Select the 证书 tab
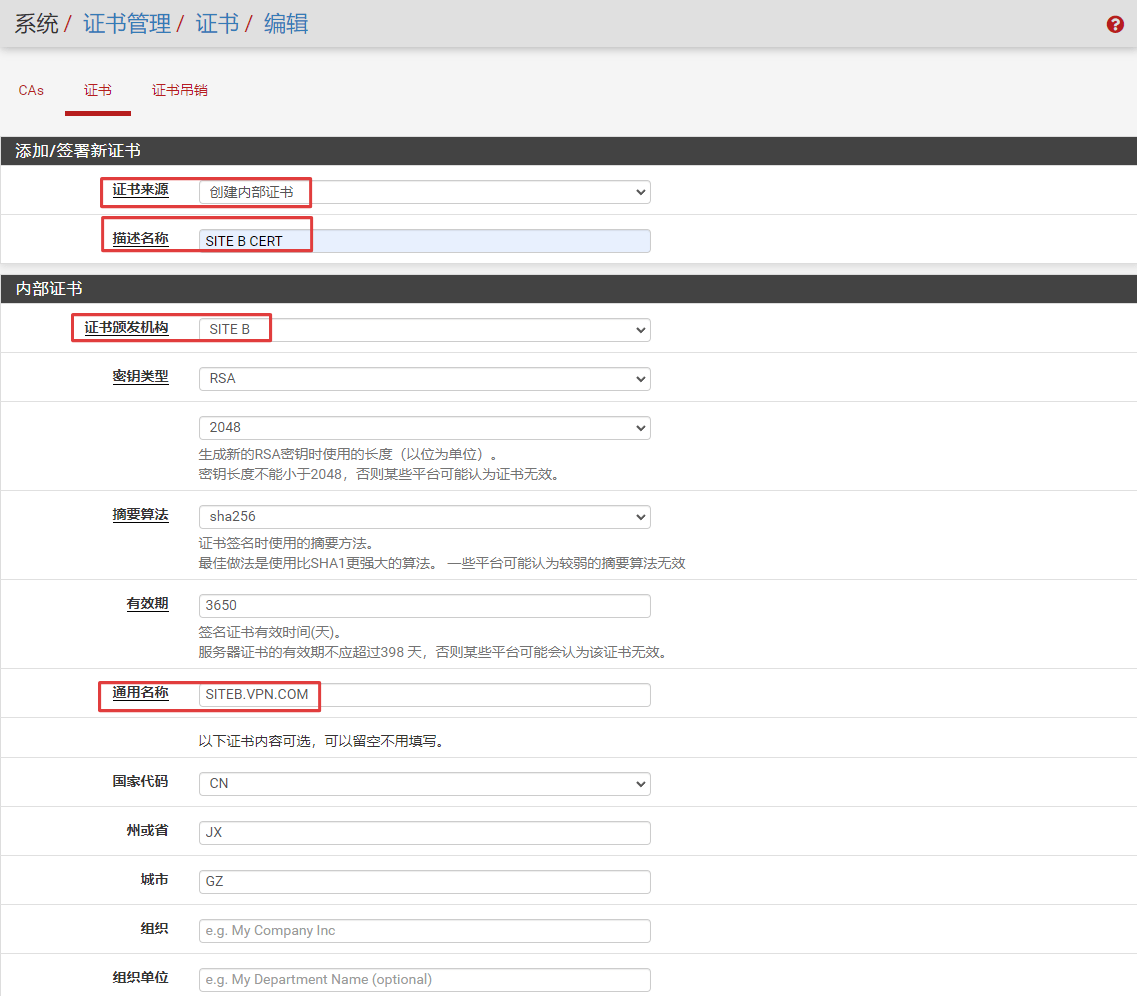The height and width of the screenshot is (996, 1137). [x=98, y=90]
